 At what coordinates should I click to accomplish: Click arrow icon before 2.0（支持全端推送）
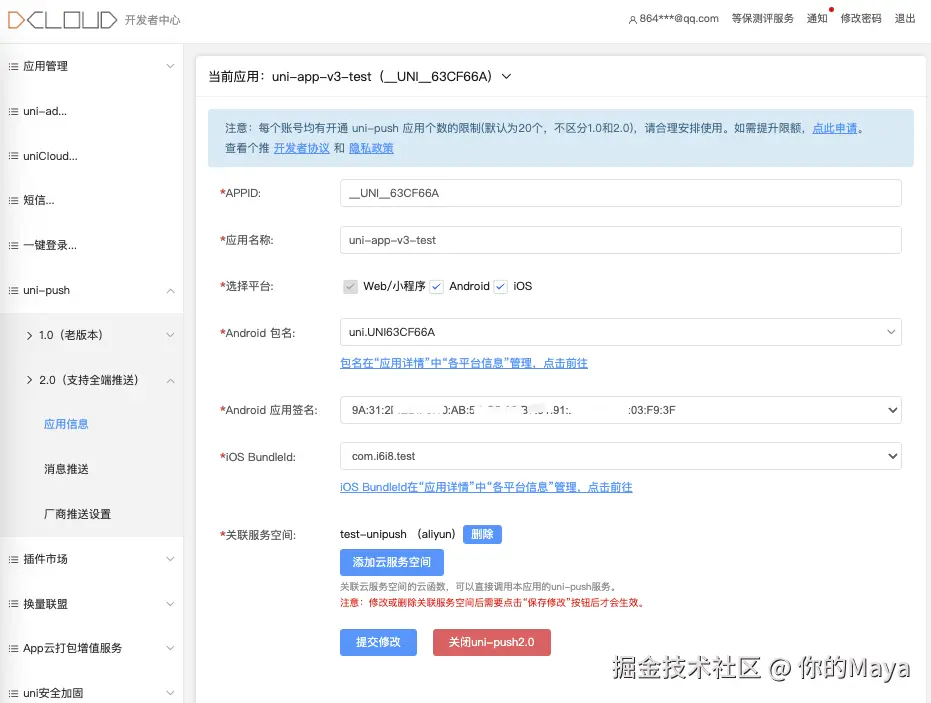(29, 380)
